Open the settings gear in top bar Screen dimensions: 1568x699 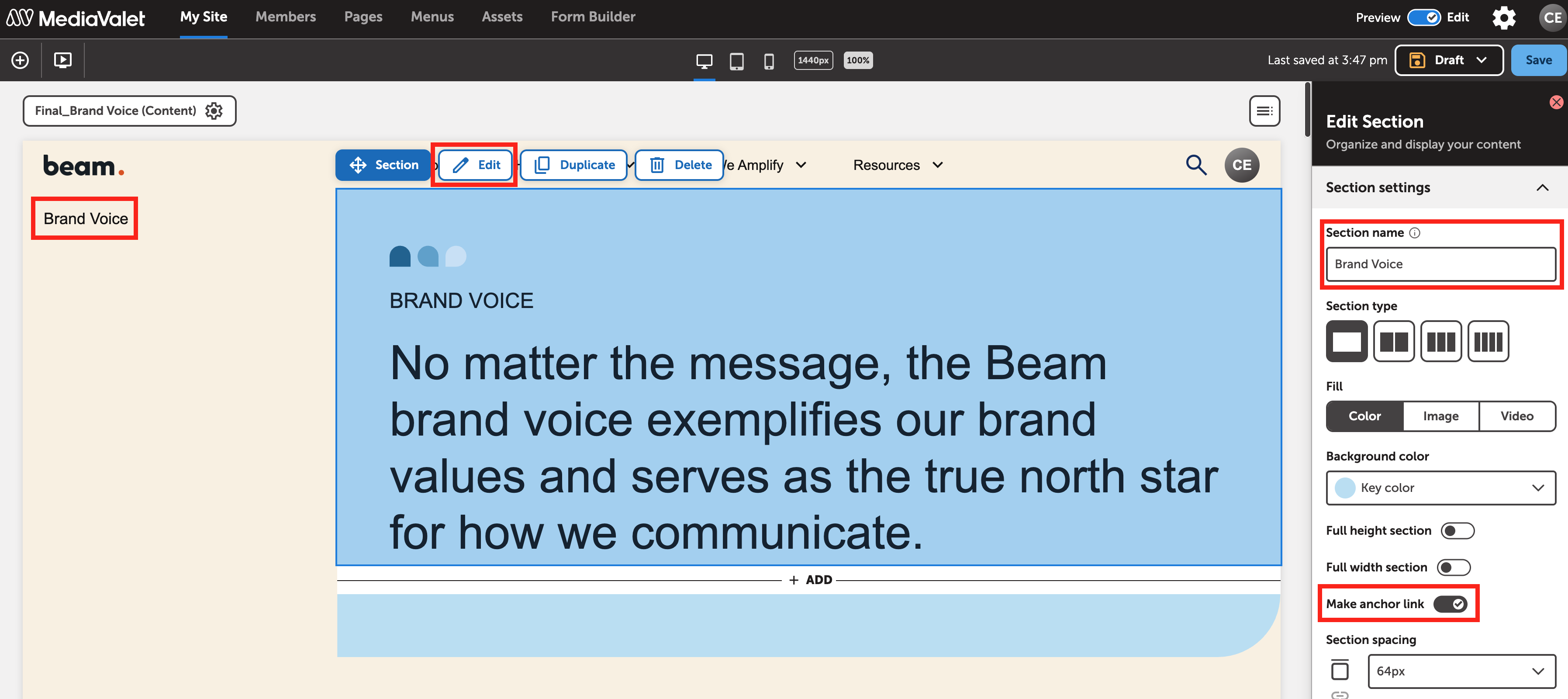pos(1503,17)
